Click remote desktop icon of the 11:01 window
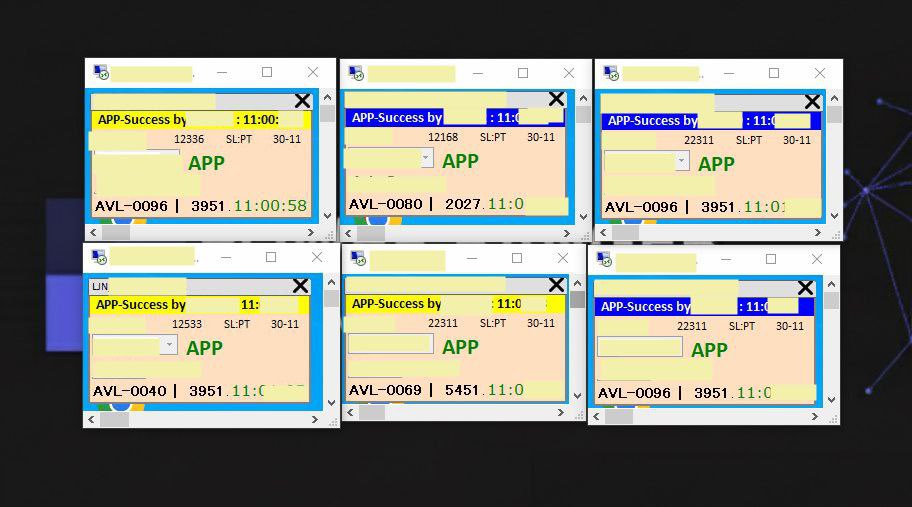This screenshot has height=507, width=912. click(x=611, y=73)
